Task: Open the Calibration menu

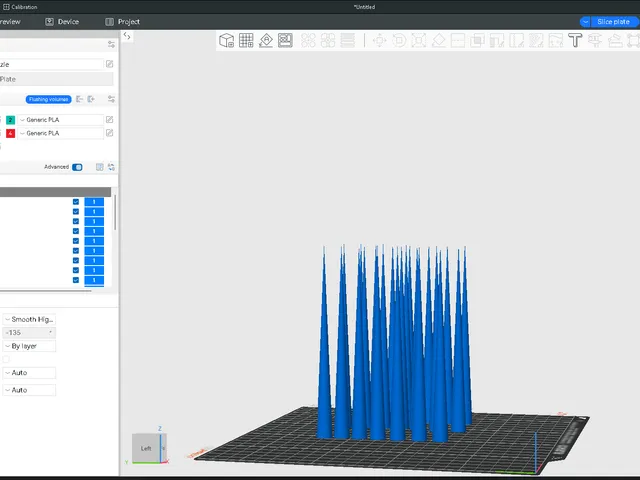Action: coord(20,7)
